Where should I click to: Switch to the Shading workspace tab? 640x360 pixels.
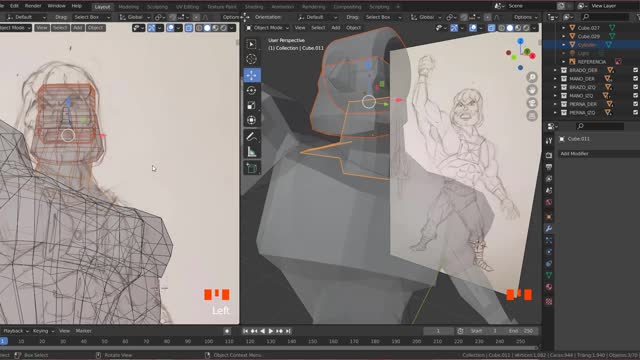tap(254, 7)
